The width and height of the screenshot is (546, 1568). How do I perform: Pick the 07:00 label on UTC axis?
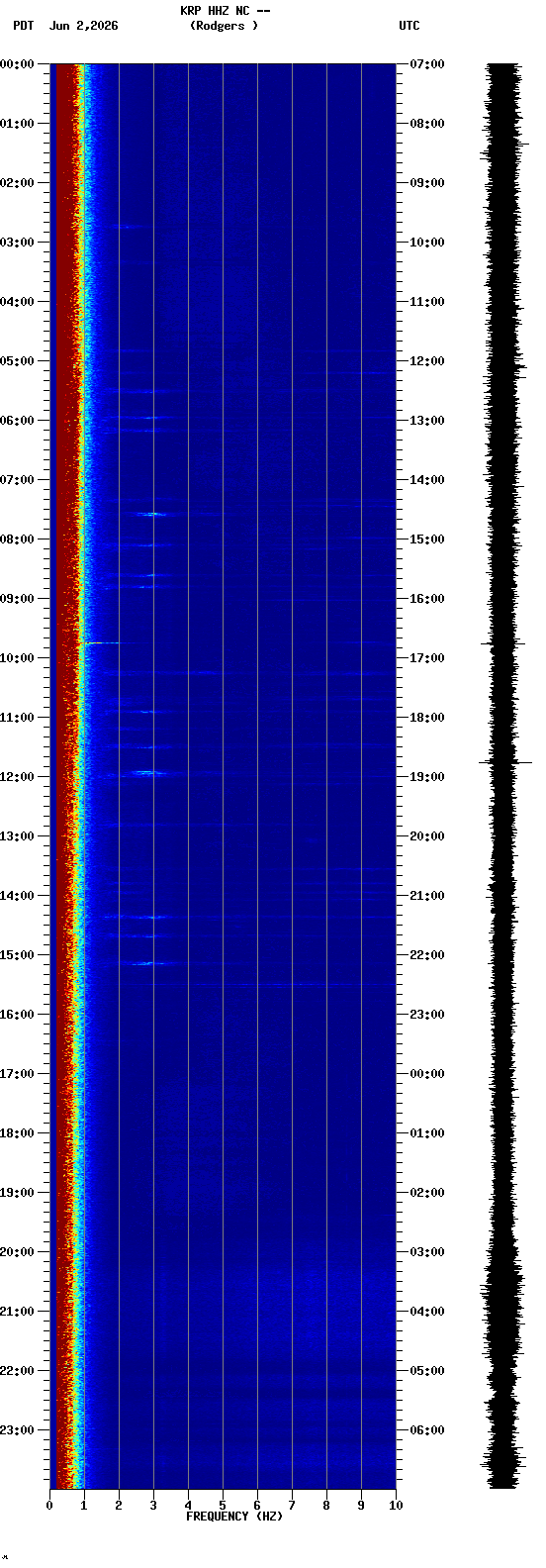[427, 64]
